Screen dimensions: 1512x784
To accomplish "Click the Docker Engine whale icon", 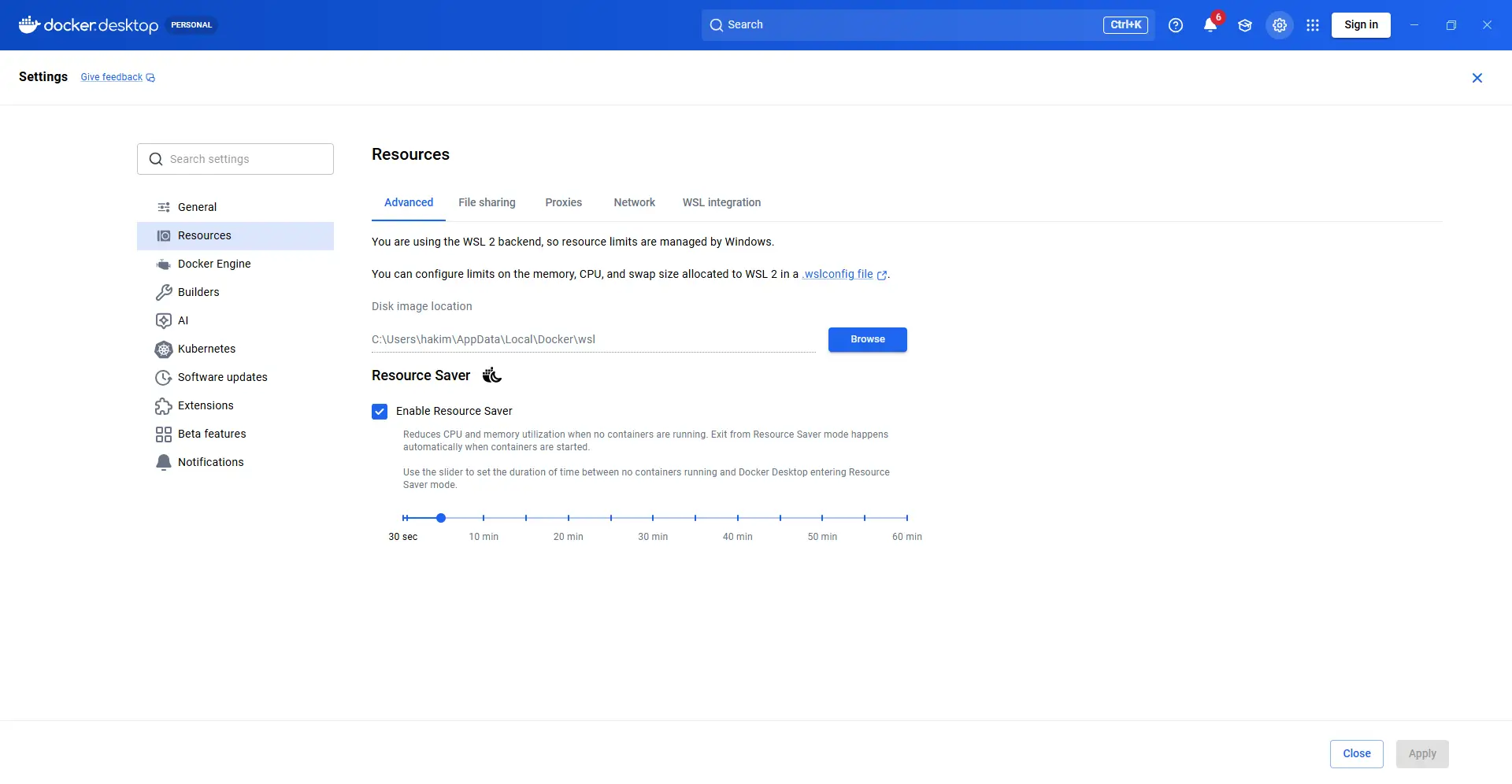I will click(x=164, y=264).
